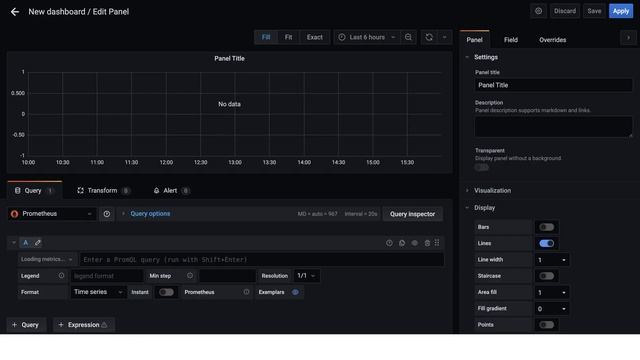Duplicate query A with the copy icon

pyautogui.click(x=402, y=243)
